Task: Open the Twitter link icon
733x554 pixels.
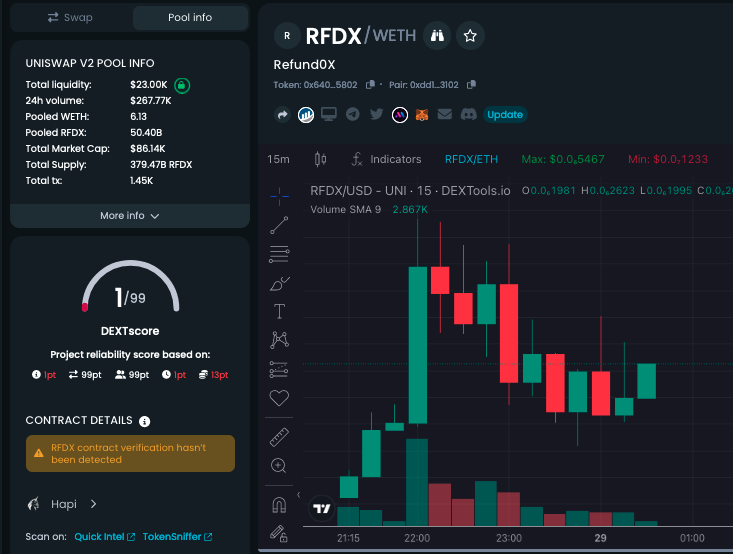Action: [x=376, y=115]
